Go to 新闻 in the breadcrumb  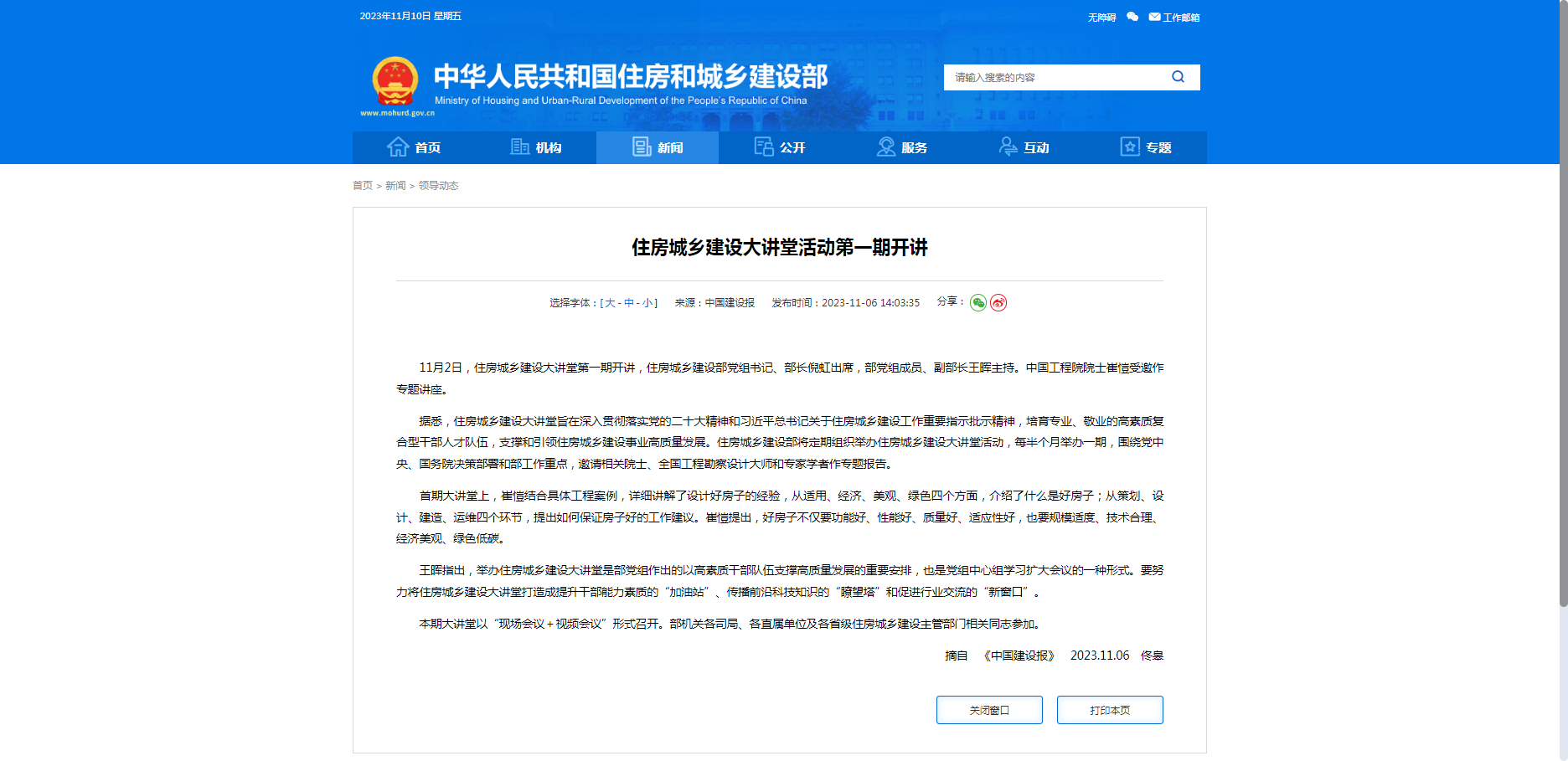(395, 186)
